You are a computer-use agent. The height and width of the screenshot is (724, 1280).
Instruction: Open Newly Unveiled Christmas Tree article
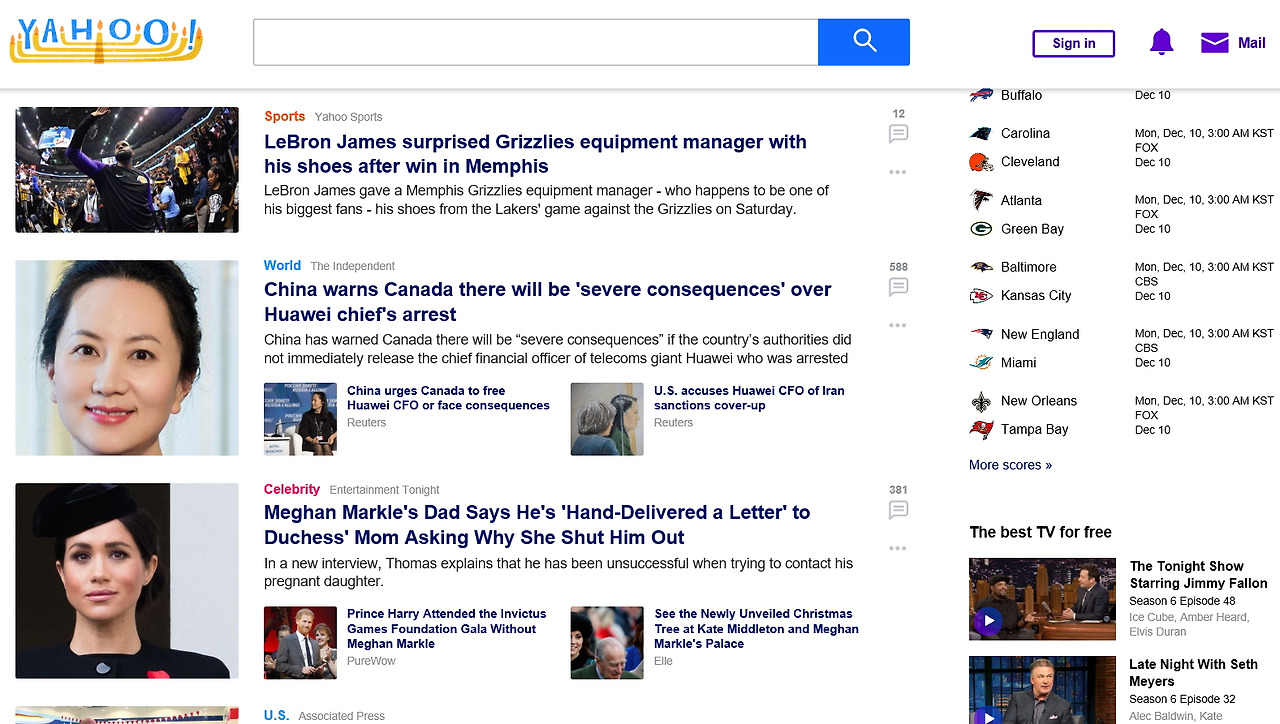click(757, 629)
